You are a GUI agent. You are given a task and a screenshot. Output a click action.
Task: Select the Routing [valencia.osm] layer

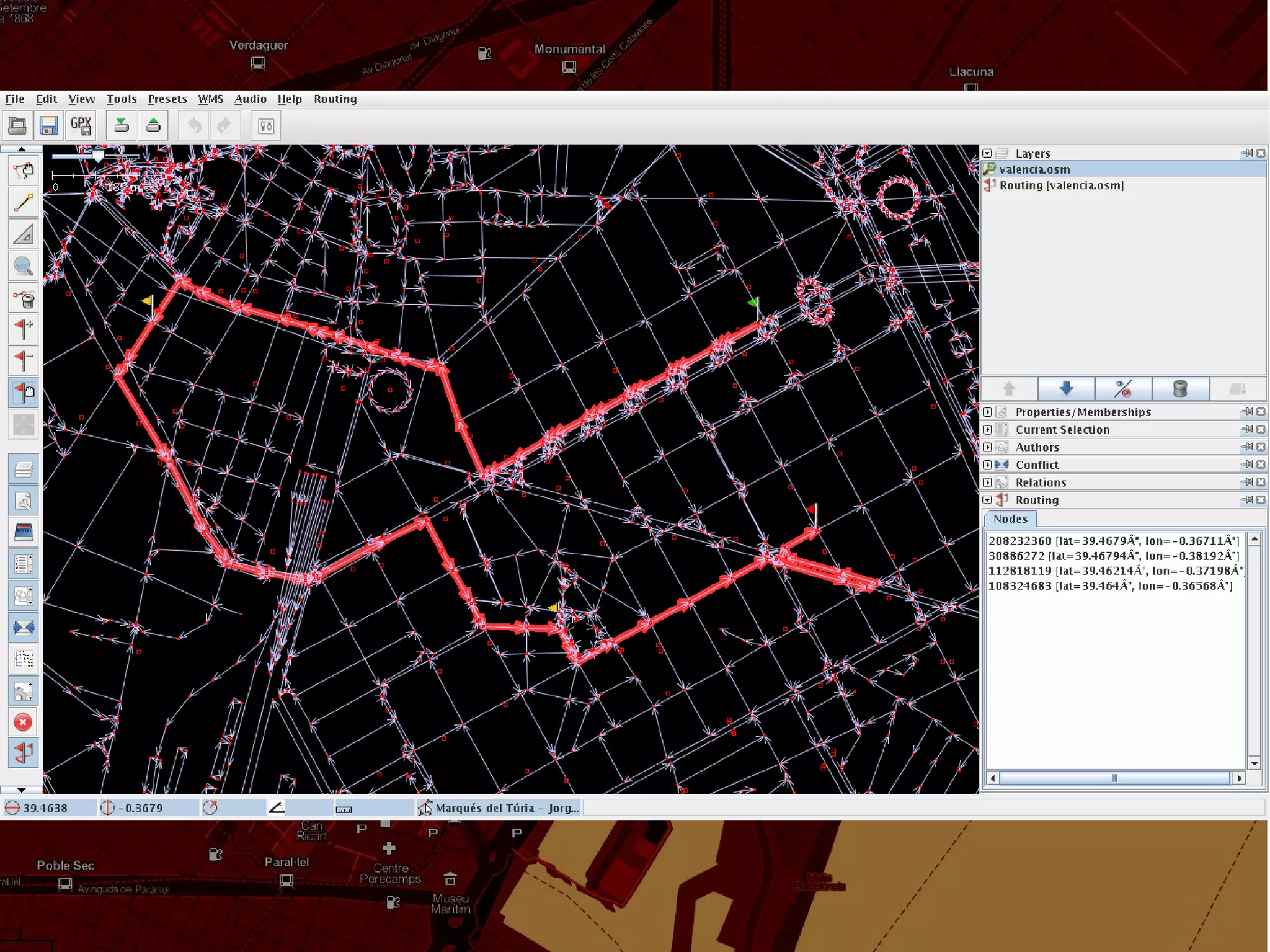click(1060, 185)
